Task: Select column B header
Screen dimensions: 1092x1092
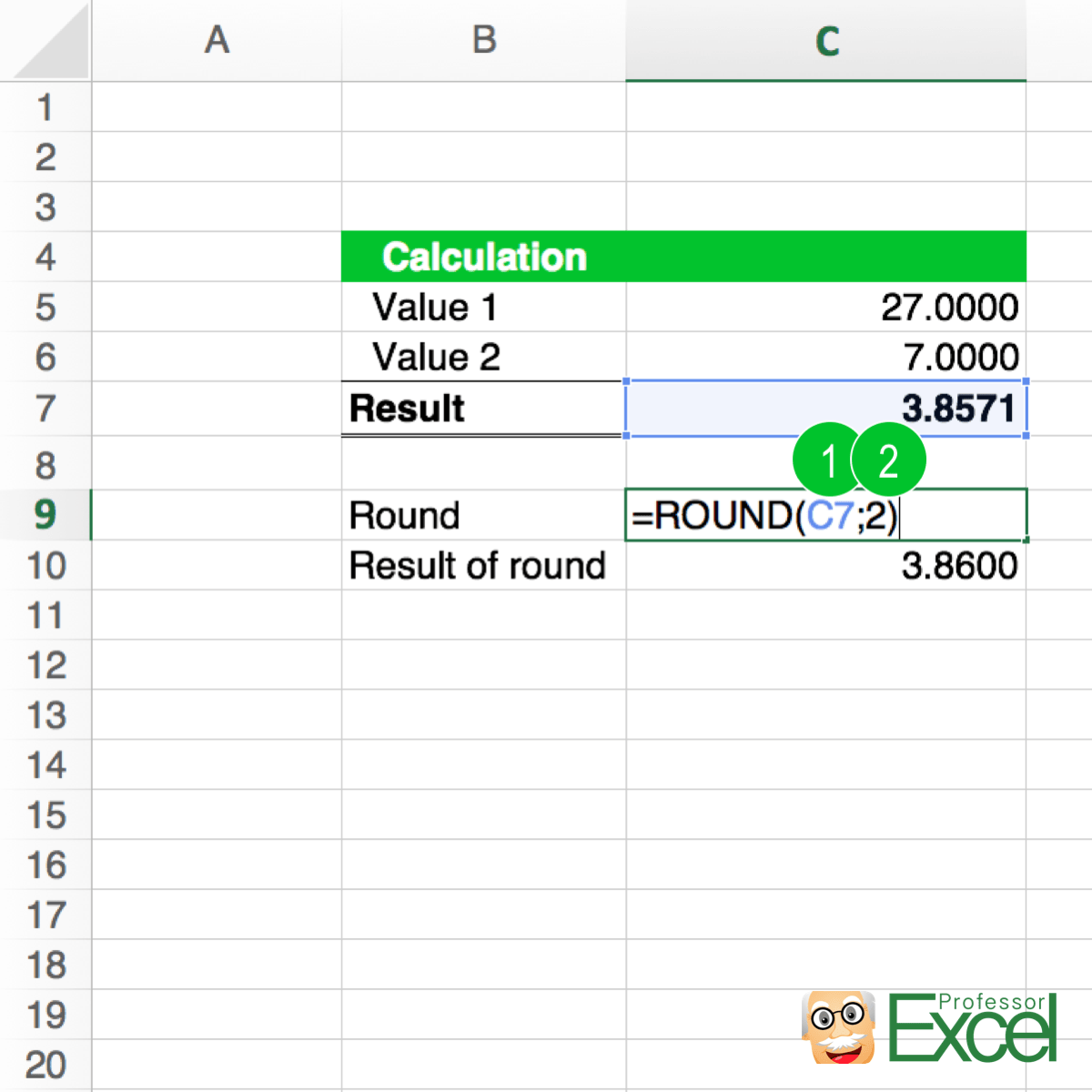Action: point(484,40)
